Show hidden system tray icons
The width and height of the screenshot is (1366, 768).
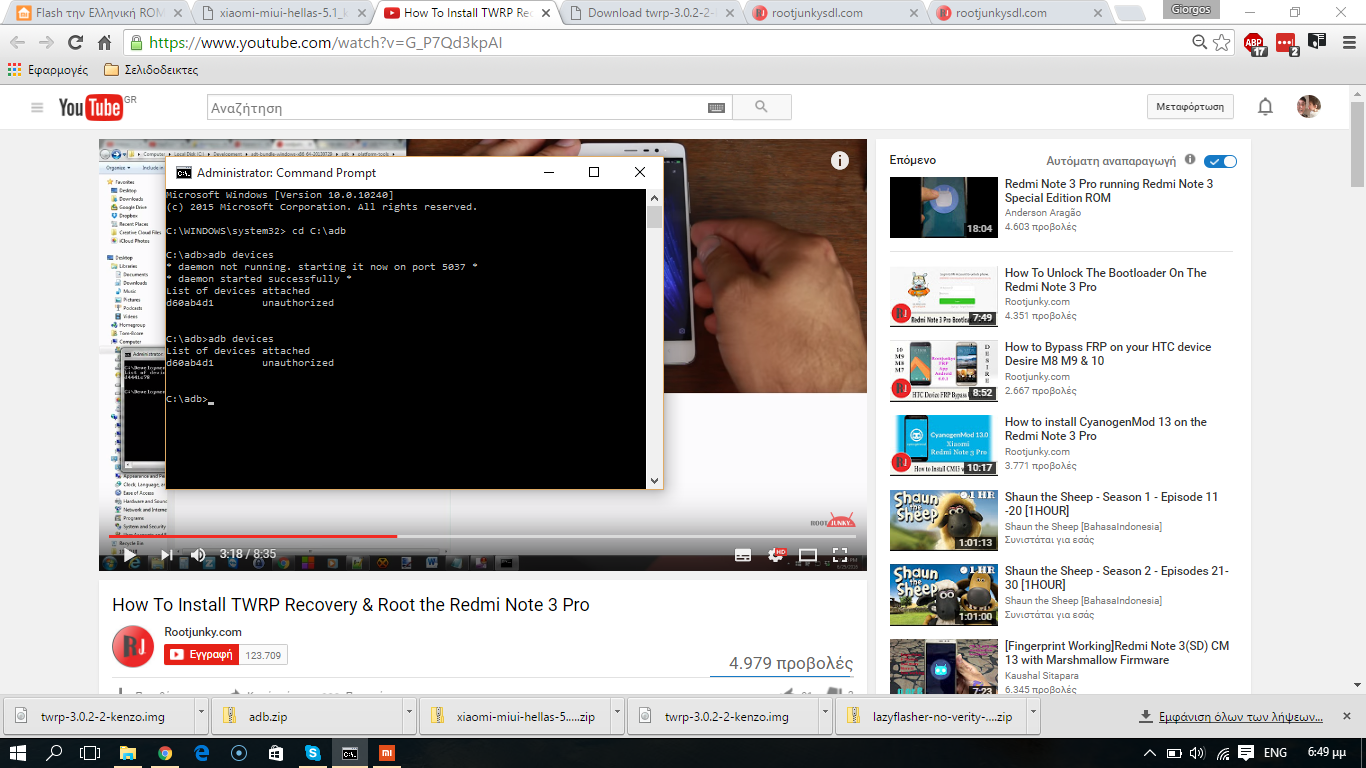[1150, 753]
